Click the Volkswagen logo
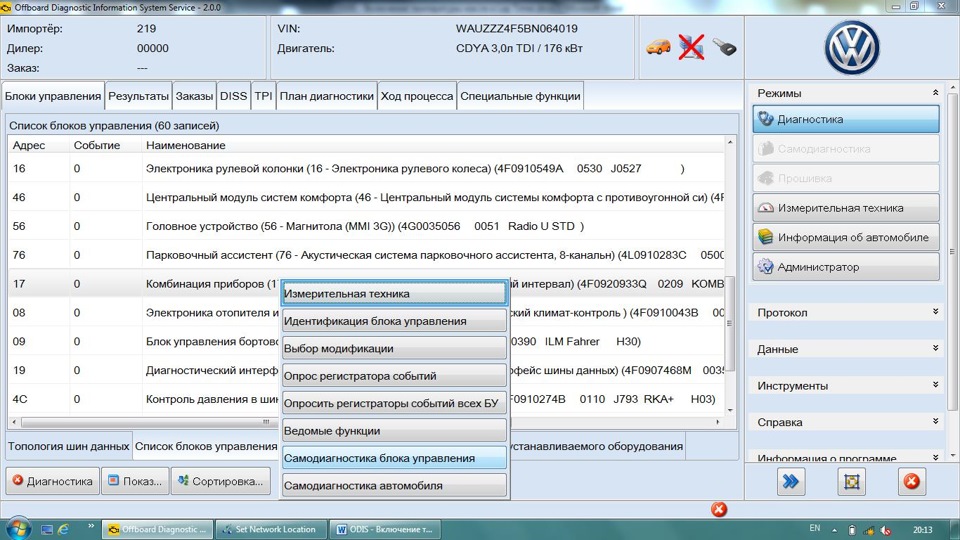Viewport: 960px width, 540px height. (852, 48)
